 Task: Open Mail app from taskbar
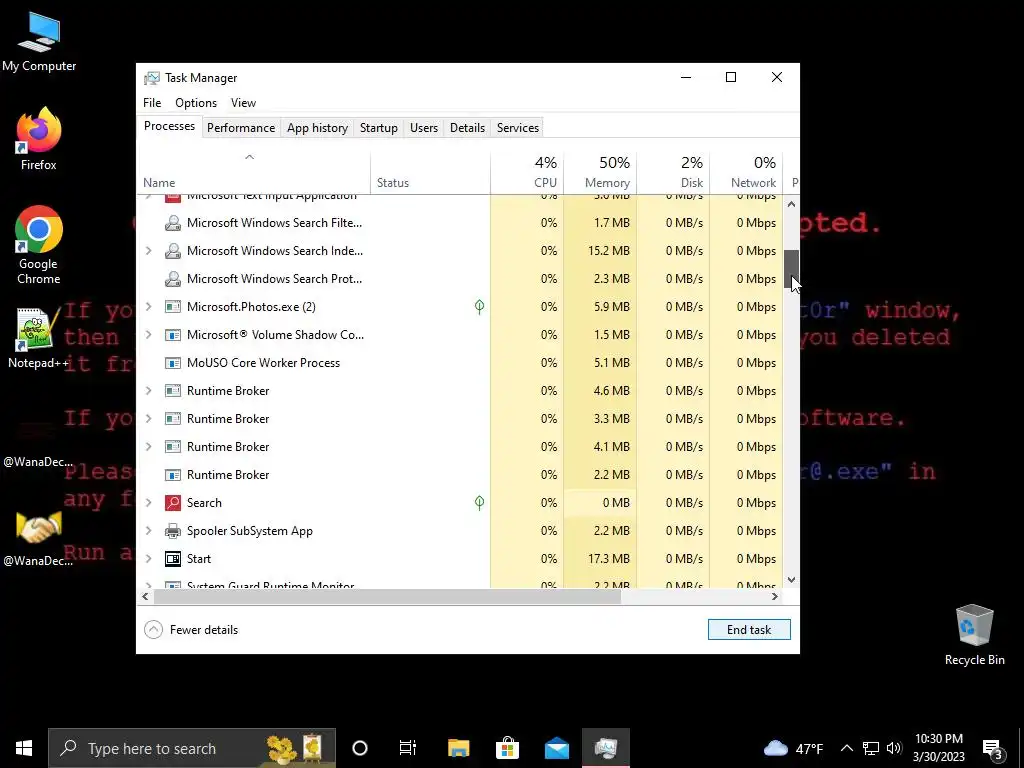click(557, 748)
